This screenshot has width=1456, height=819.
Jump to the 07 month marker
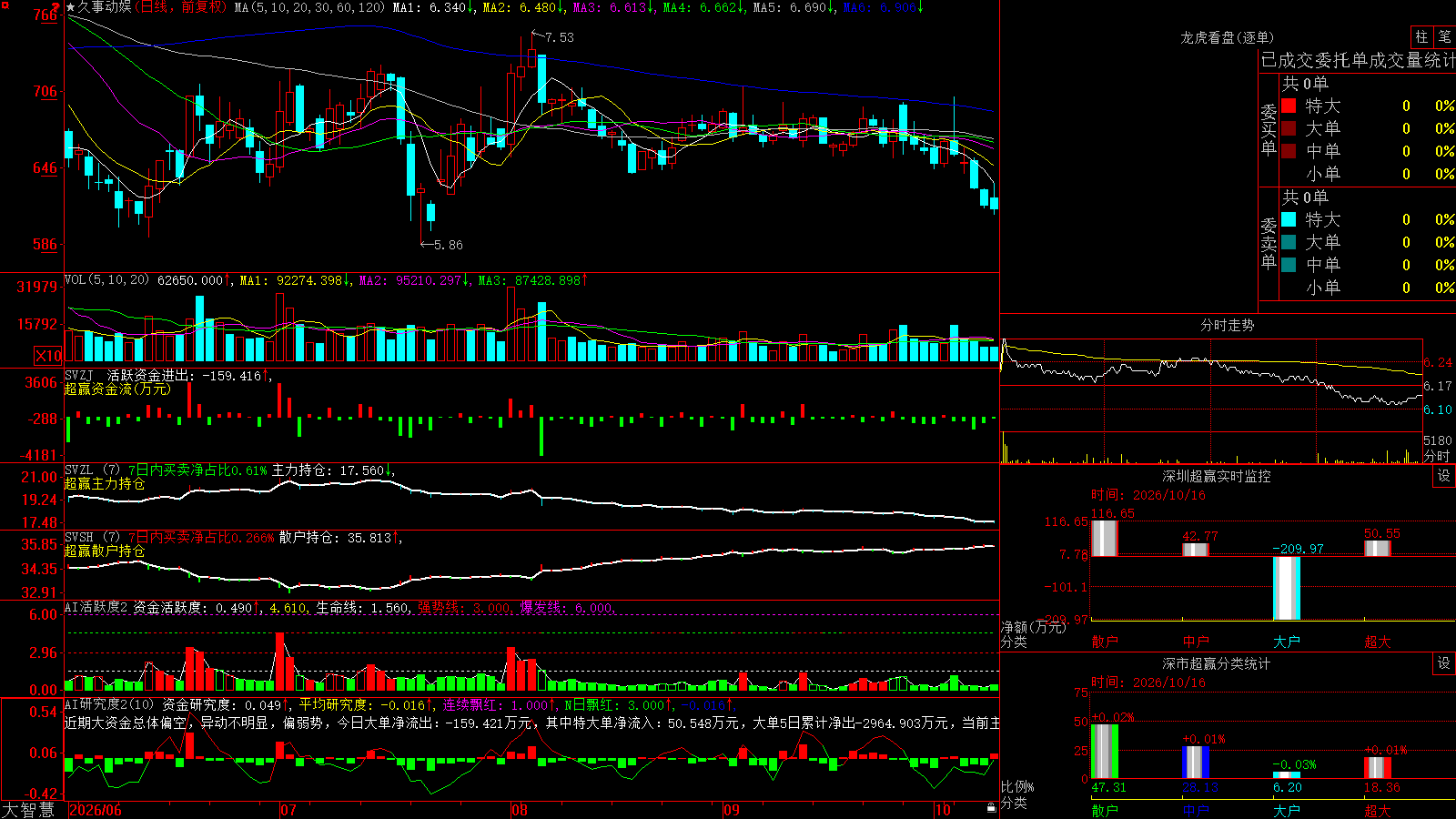coord(288,810)
